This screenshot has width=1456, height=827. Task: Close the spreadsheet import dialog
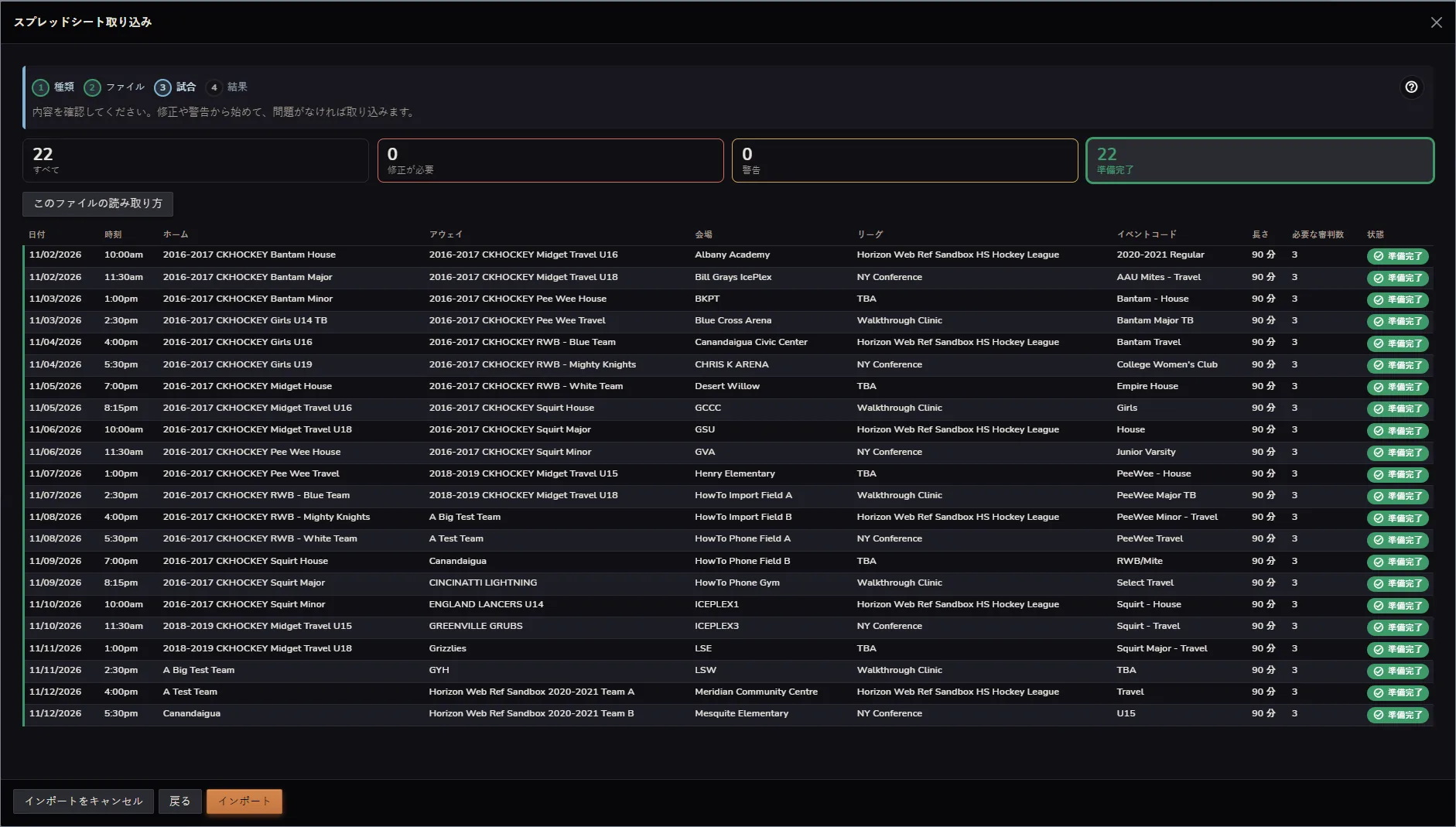(1436, 22)
